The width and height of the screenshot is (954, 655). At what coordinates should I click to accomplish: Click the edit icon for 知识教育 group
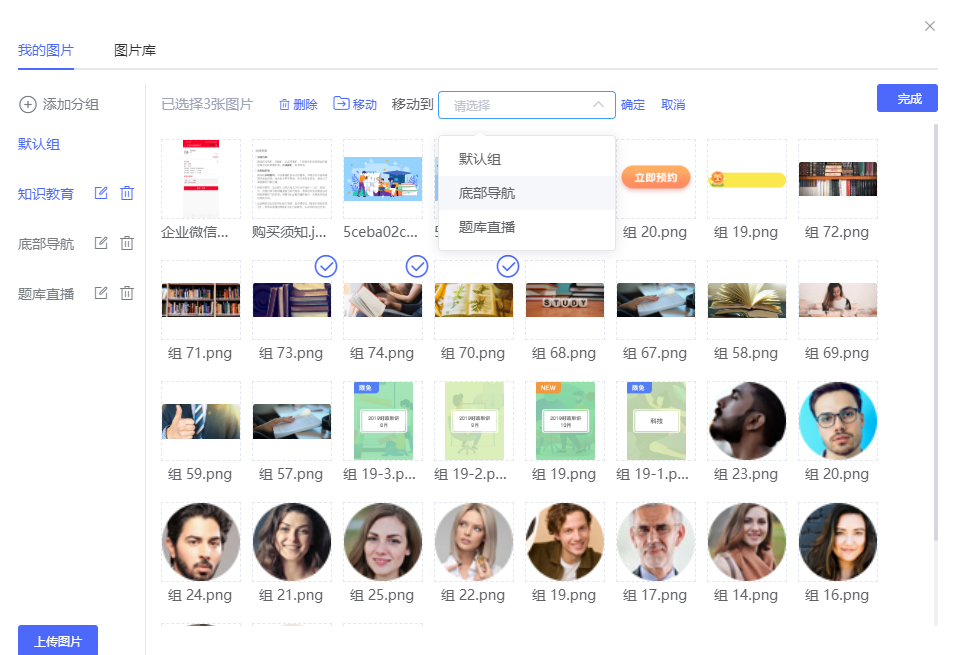pos(101,193)
